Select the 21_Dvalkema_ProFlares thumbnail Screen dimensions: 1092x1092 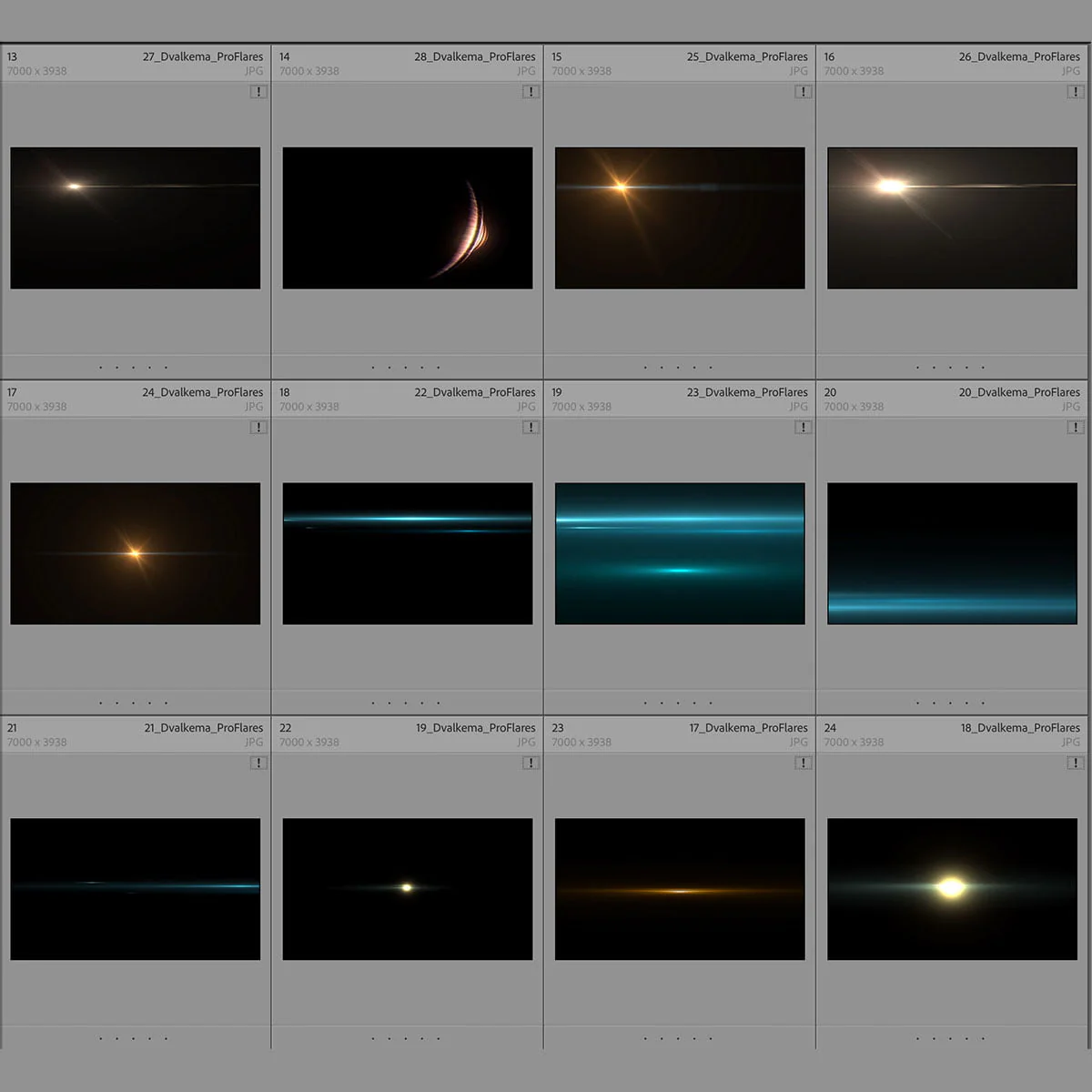coord(136,889)
